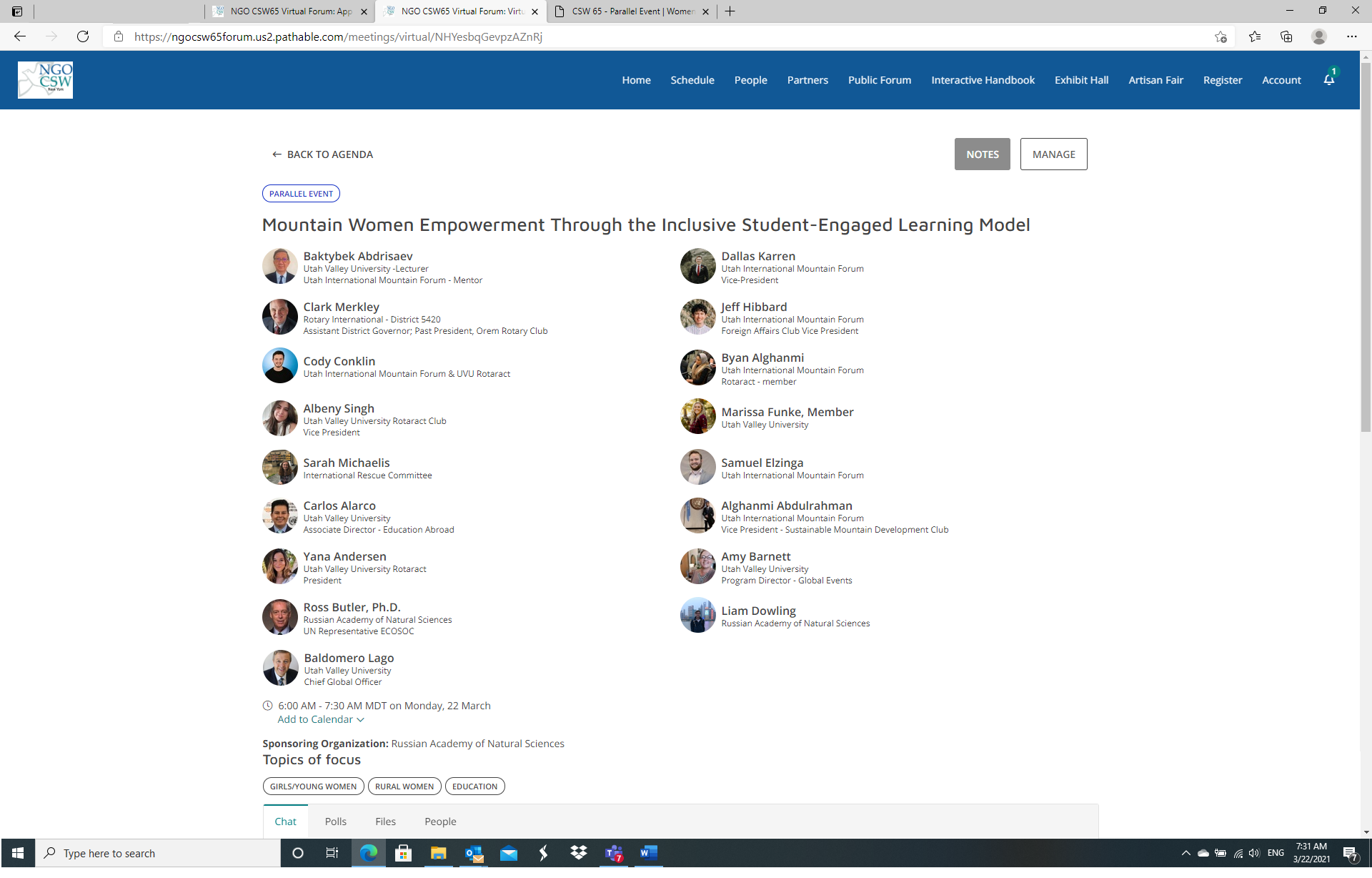Switch to the Files tab
Viewport: 1372px width, 878px height.
click(x=385, y=822)
